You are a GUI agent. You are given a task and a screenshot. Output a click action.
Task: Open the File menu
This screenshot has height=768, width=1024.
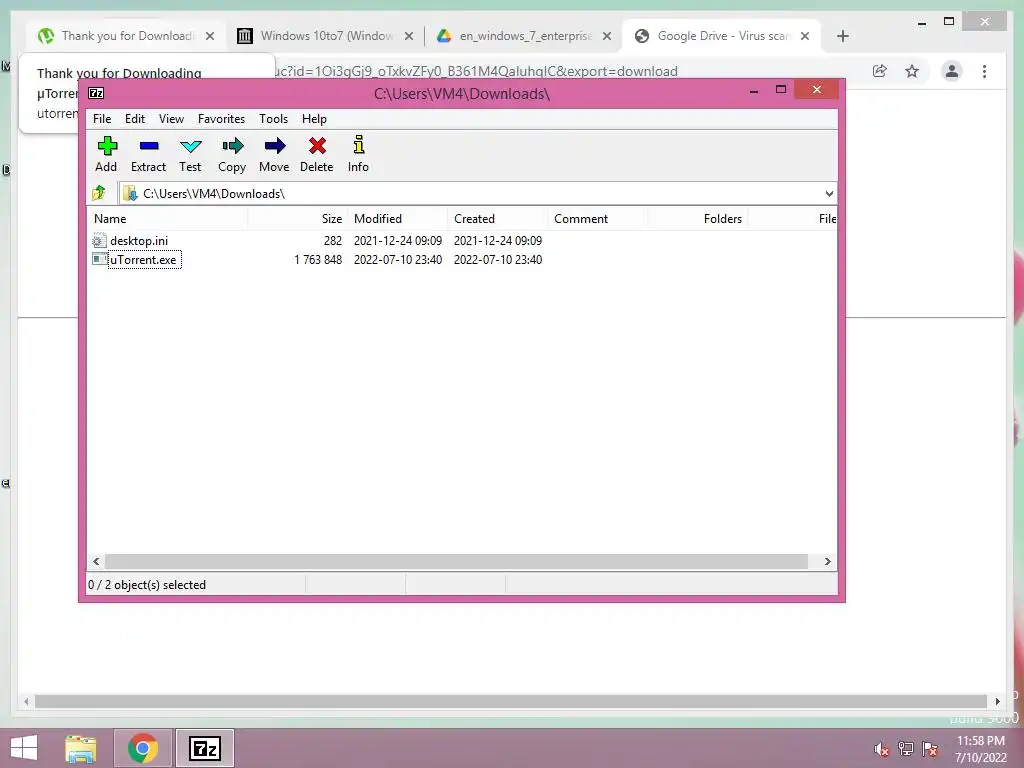pyautogui.click(x=102, y=119)
